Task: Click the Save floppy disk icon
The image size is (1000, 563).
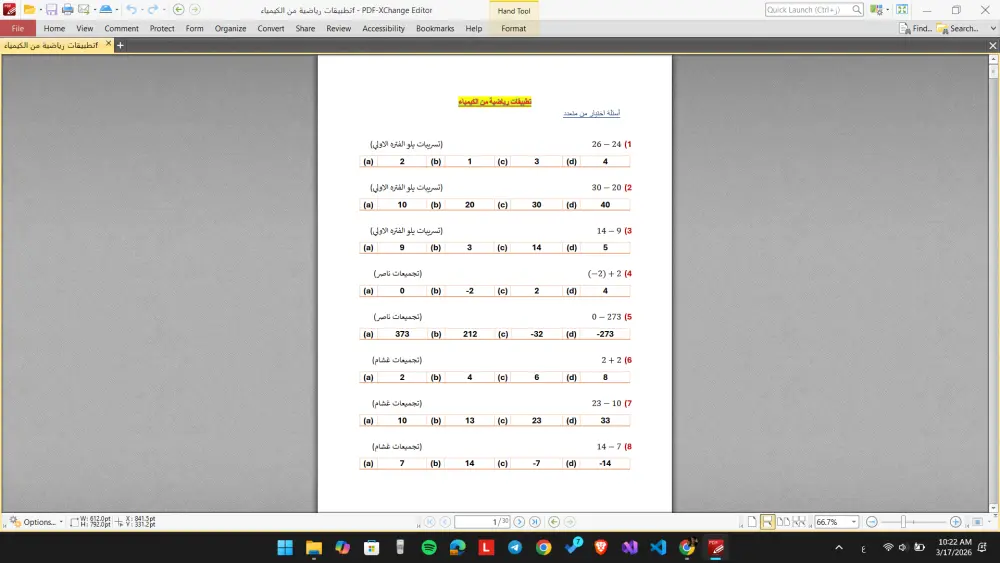Action: coord(51,10)
